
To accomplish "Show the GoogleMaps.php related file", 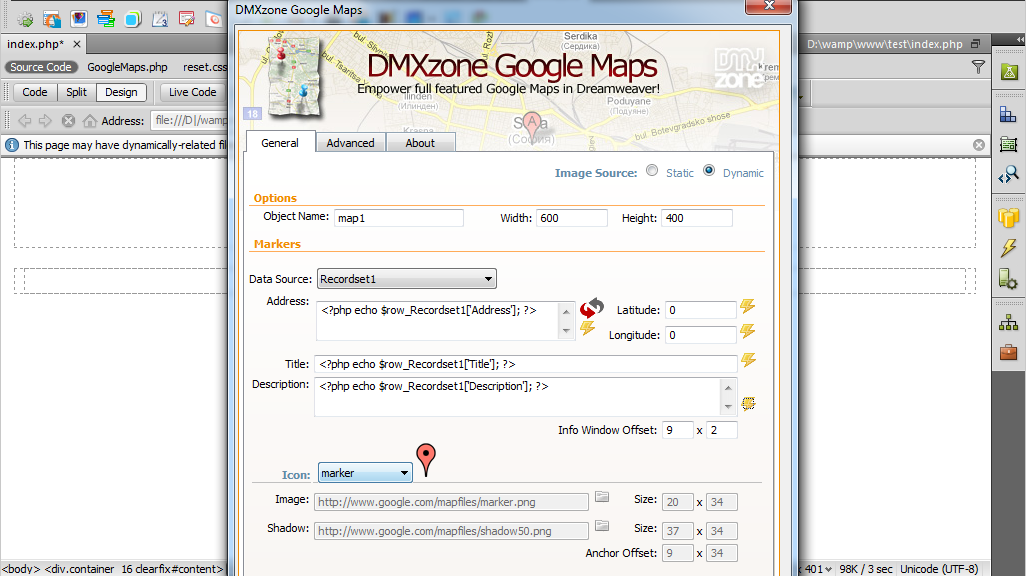I will [128, 67].
